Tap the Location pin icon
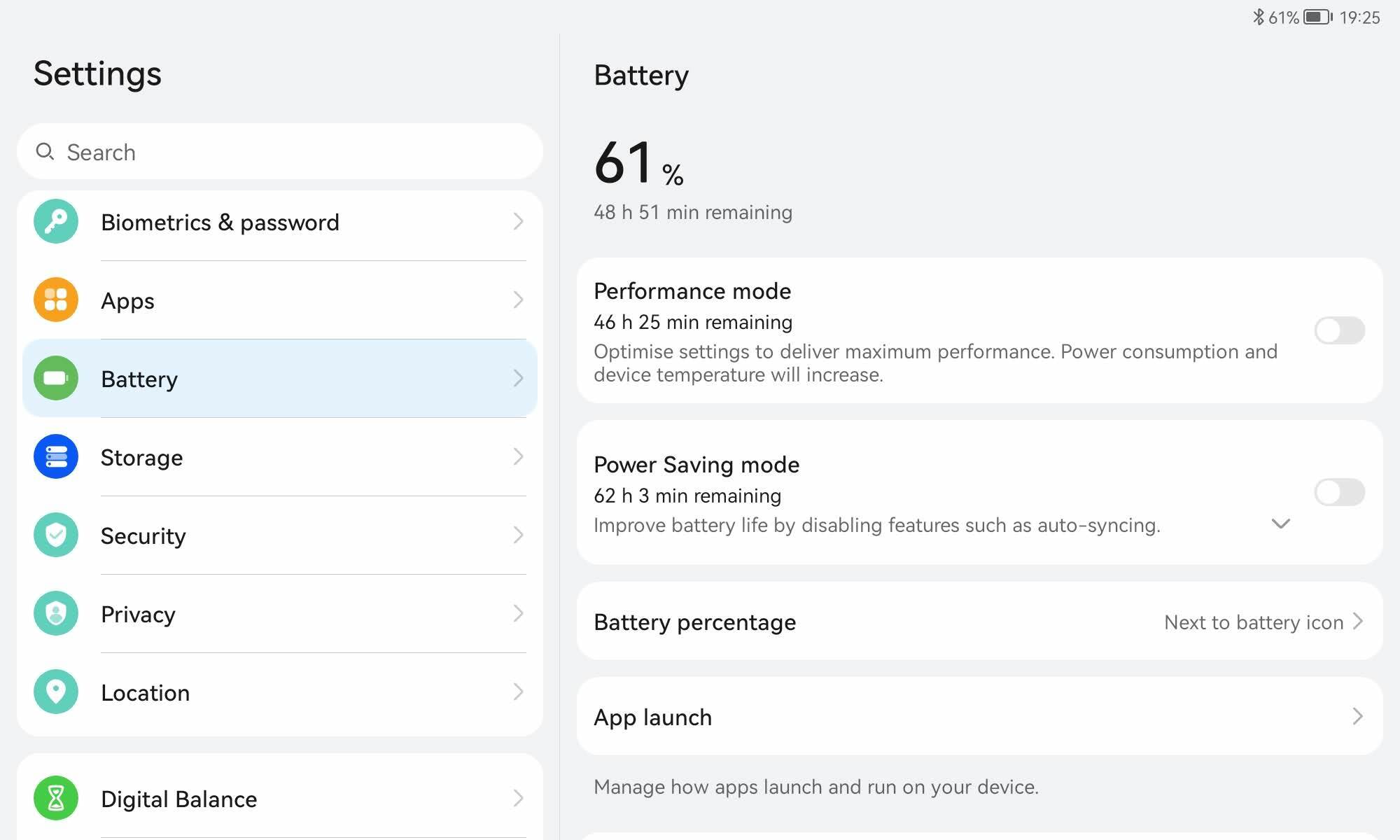 [x=56, y=692]
